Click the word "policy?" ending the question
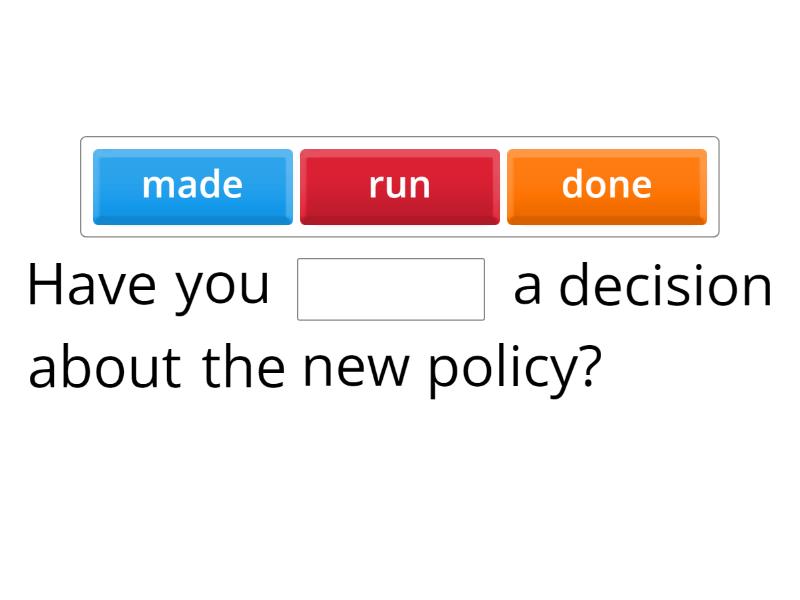 (515, 369)
